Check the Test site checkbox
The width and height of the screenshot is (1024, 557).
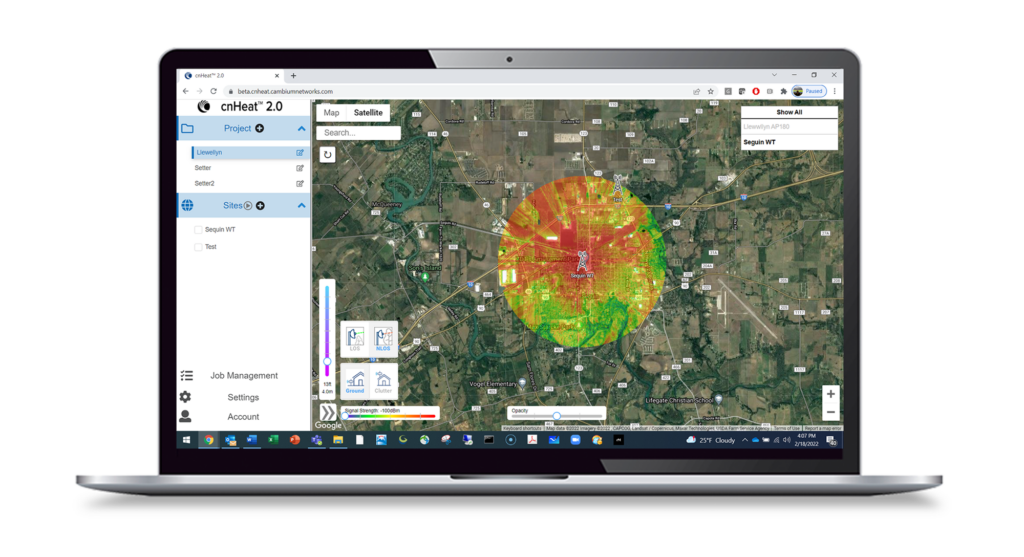[x=198, y=247]
